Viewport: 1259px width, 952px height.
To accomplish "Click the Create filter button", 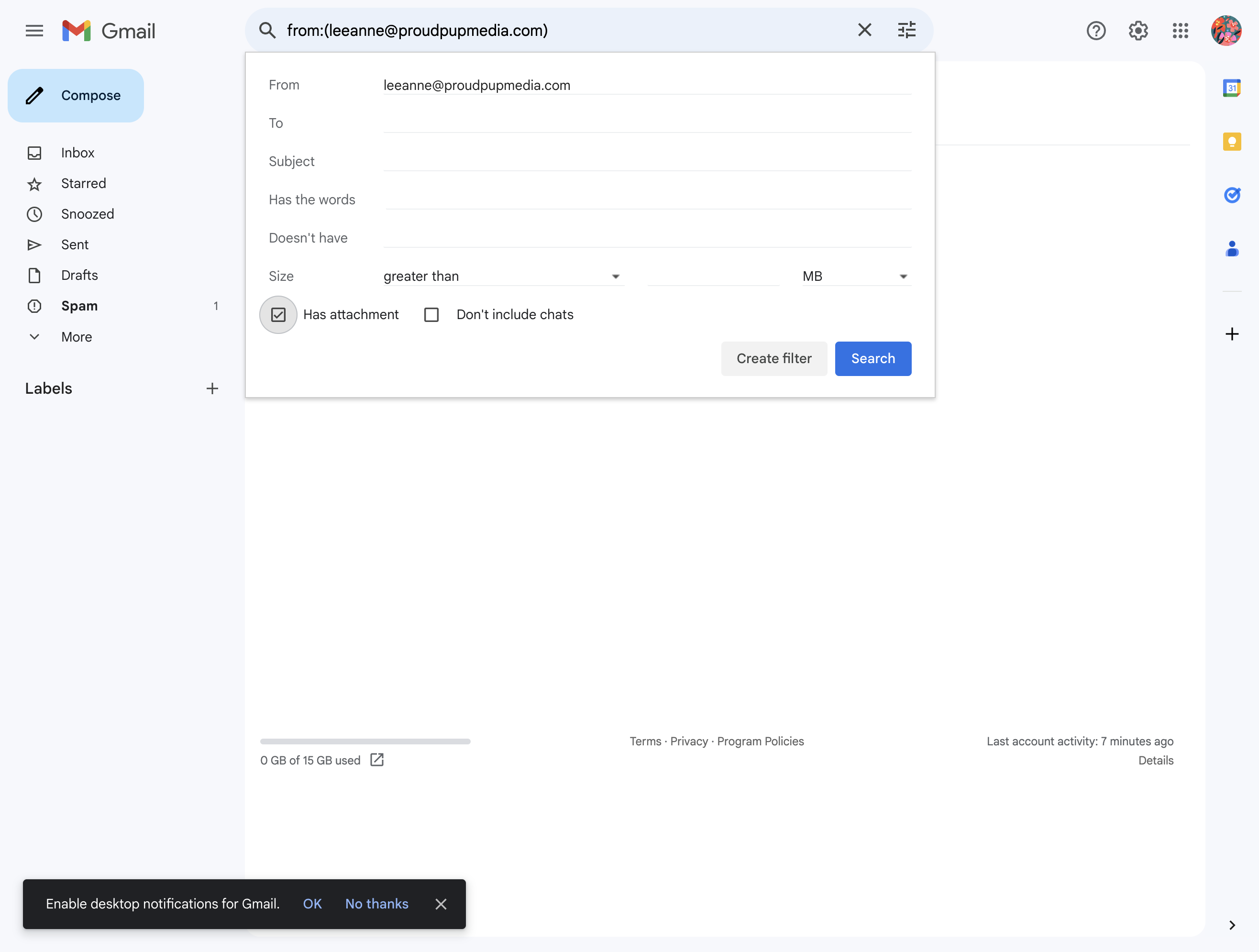I will [x=773, y=359].
